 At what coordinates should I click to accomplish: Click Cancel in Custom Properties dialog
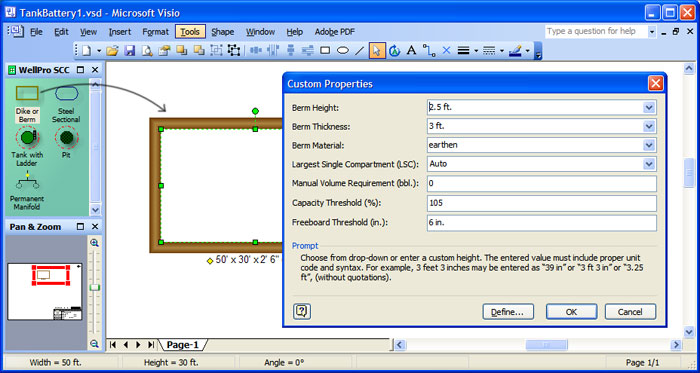[x=630, y=312]
